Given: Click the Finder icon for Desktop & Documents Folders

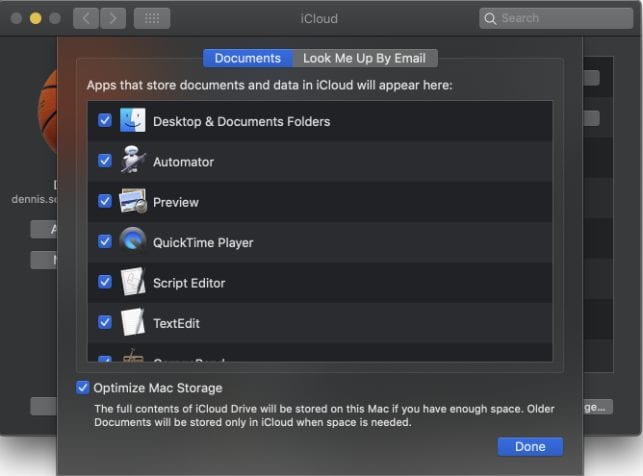Looking at the screenshot, I should coord(133,121).
